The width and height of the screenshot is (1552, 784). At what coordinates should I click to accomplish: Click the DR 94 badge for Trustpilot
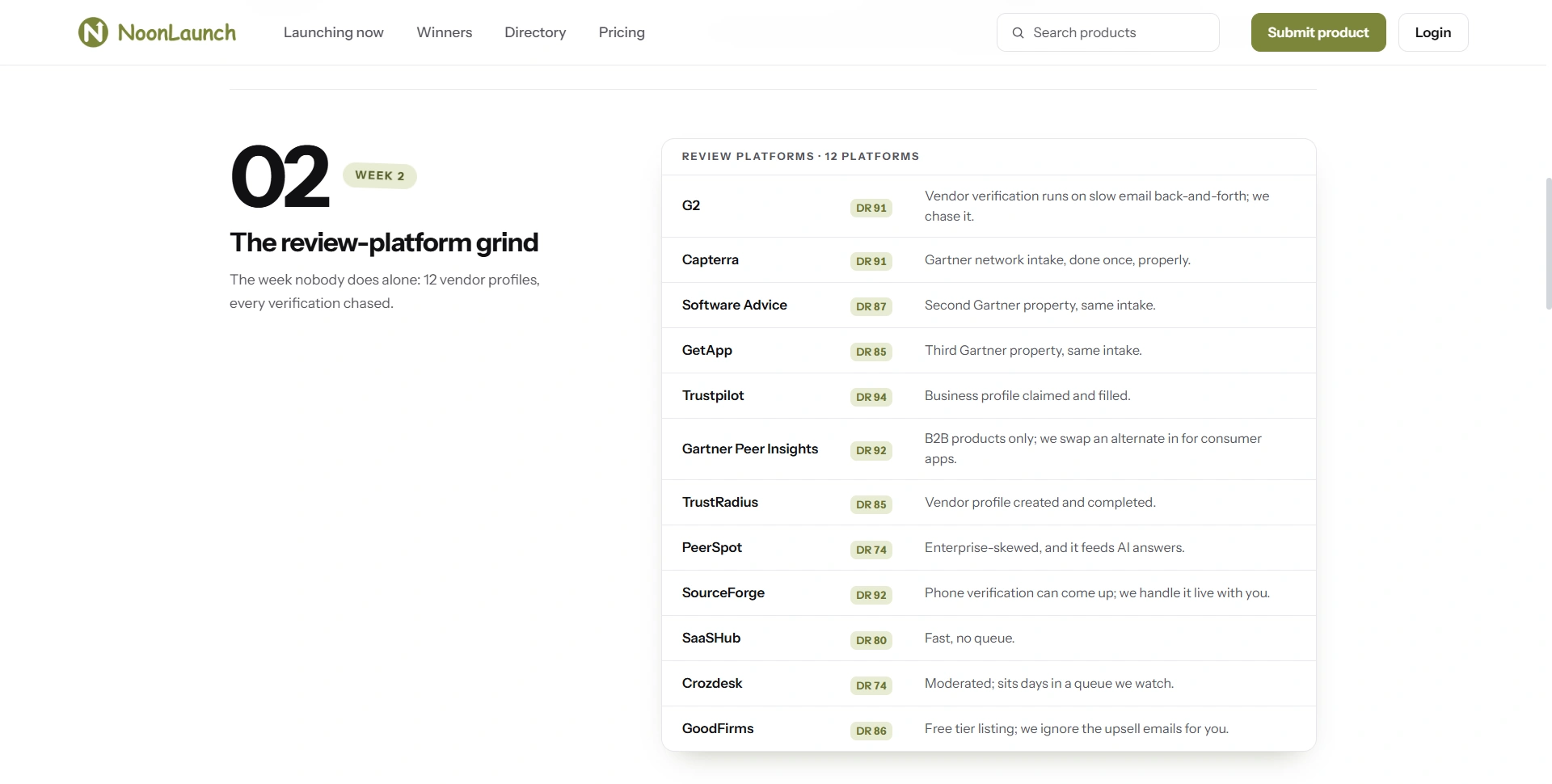click(871, 397)
